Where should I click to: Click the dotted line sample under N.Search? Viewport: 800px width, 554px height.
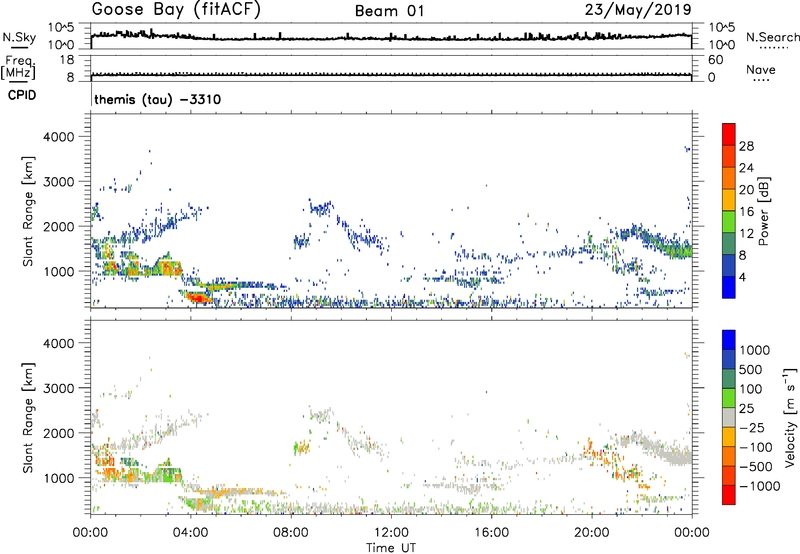(773, 47)
